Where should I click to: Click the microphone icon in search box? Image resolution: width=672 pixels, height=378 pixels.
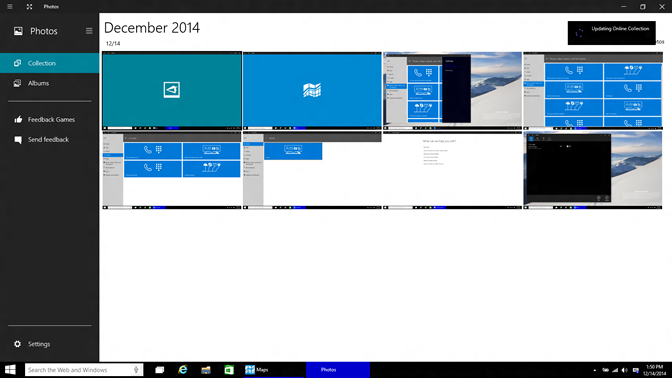(x=136, y=370)
